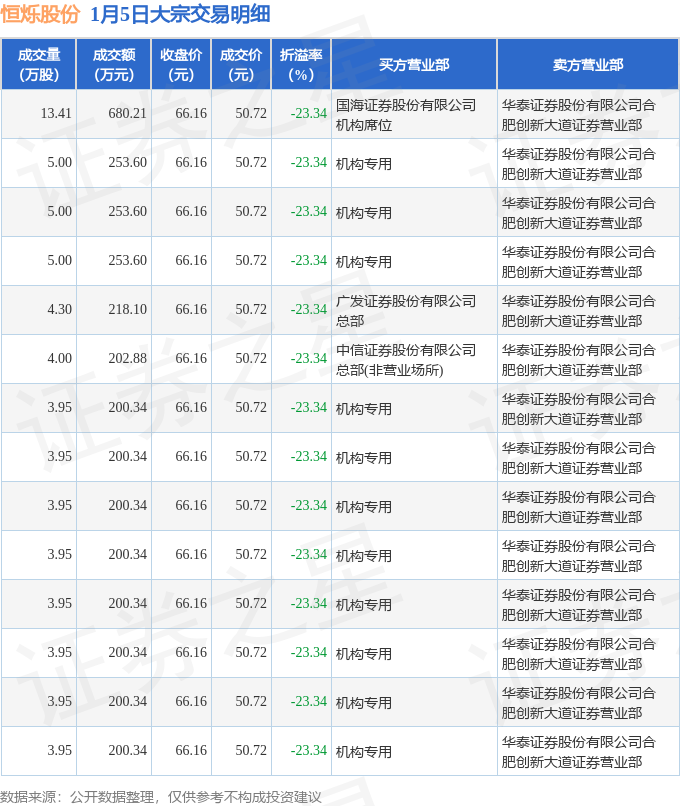Viewport: 680px width, 806px height.
Task: Click the 国海证券股份有限公司机构席位 buyer cell
Action: (x=406, y=114)
